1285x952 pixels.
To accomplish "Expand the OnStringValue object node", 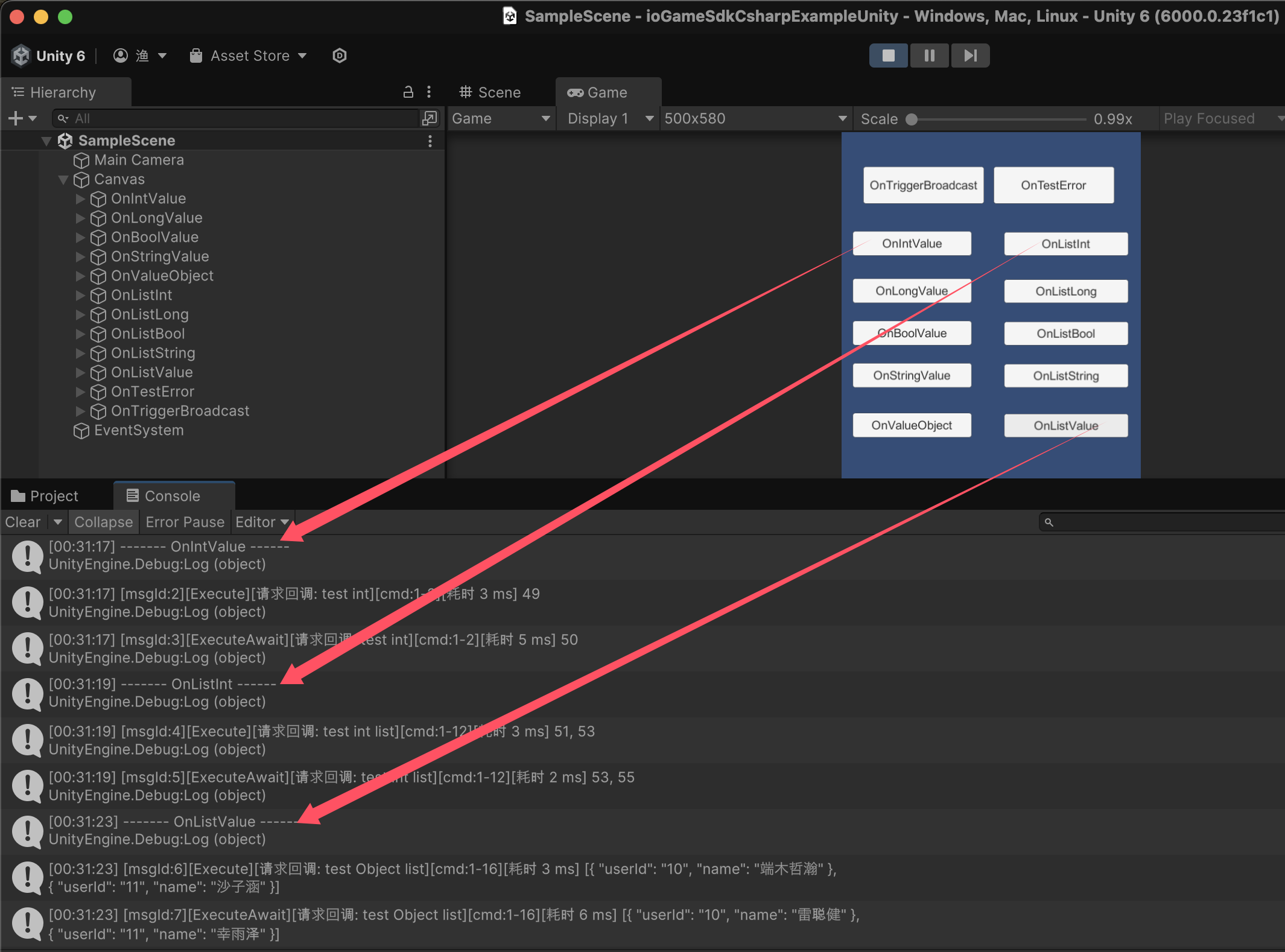I will click(x=80, y=257).
